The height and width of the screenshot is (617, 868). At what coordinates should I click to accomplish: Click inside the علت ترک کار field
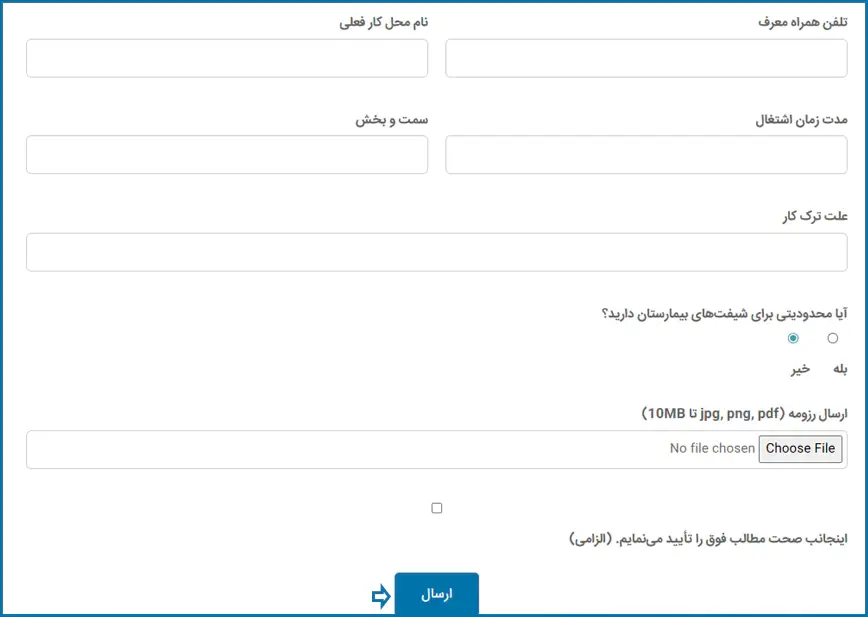[436, 252]
